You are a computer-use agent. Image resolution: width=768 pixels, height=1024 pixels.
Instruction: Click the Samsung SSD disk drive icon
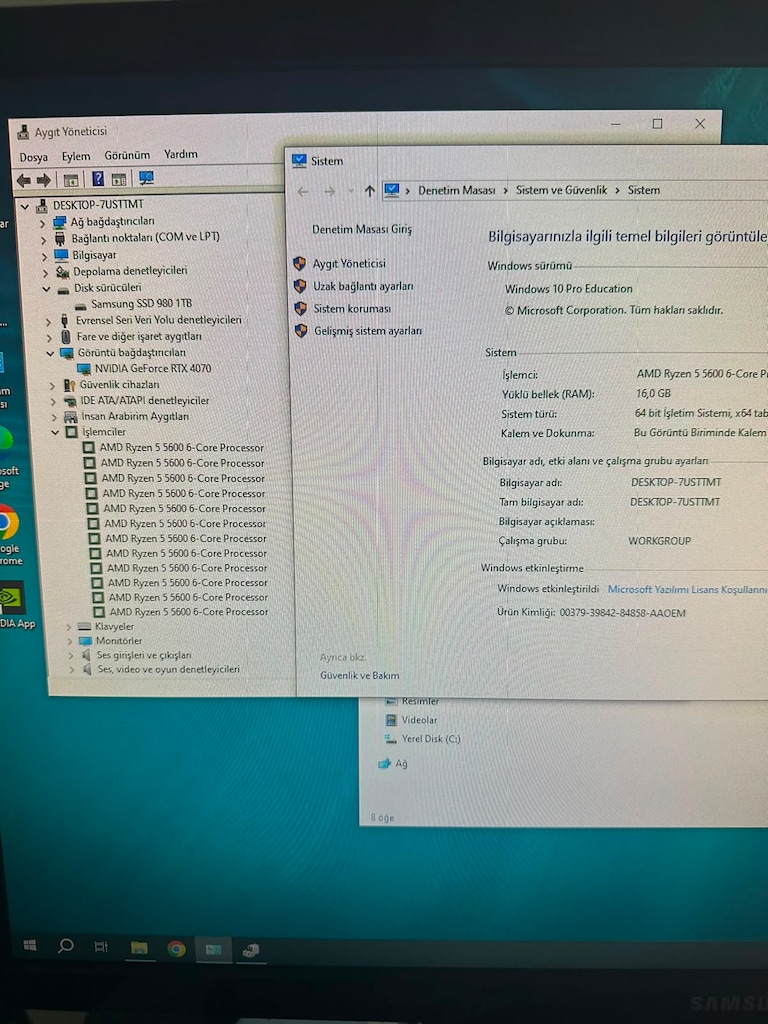click(x=80, y=305)
